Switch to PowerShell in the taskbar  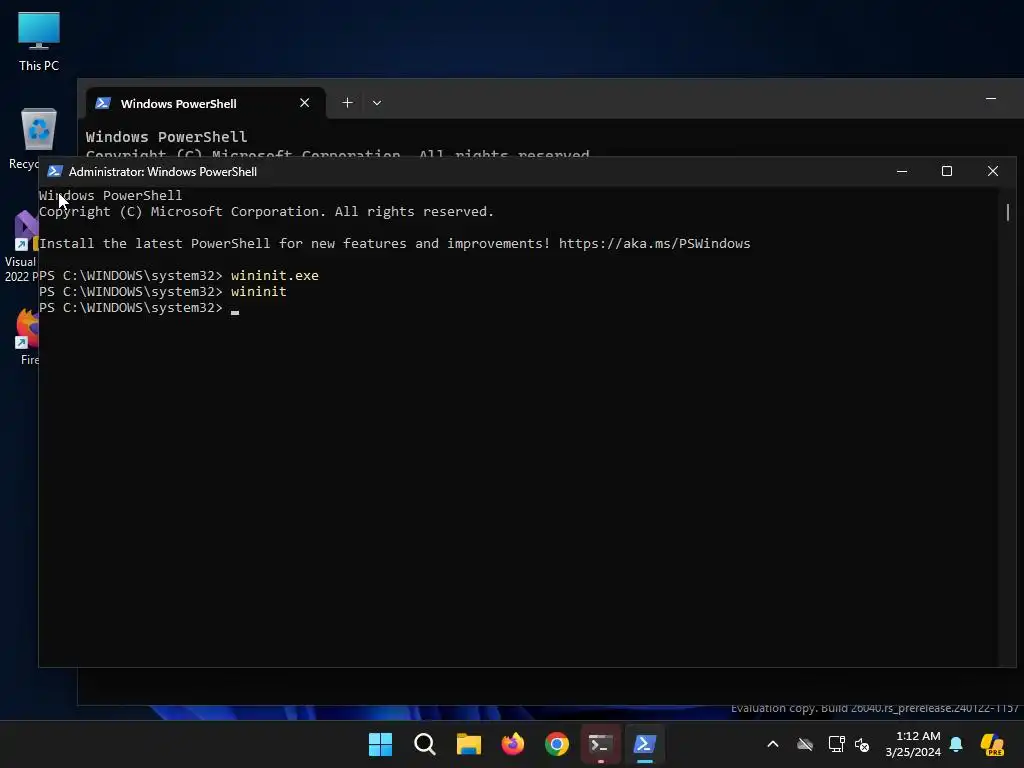click(x=645, y=744)
